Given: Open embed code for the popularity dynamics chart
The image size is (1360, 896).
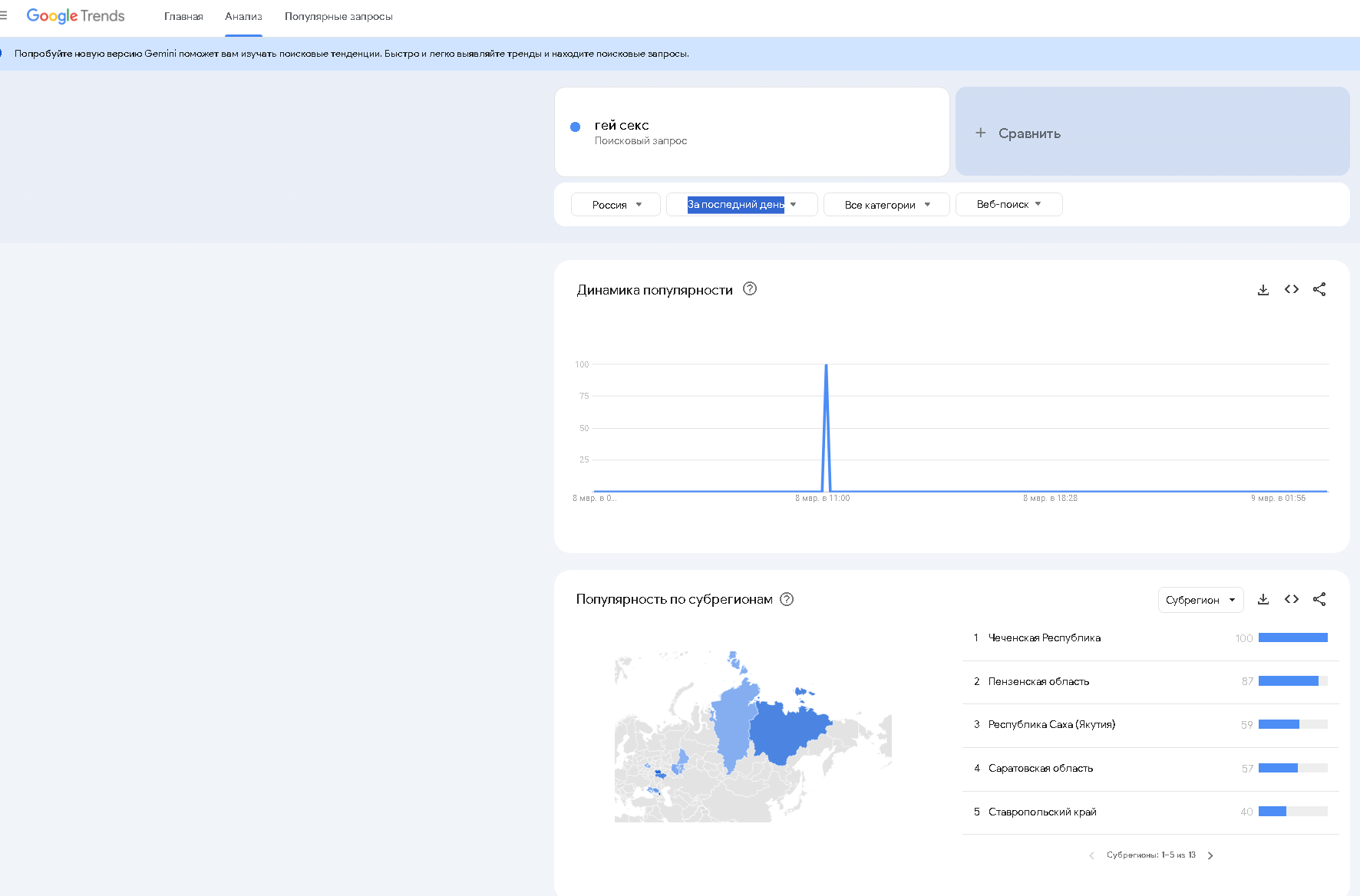Looking at the screenshot, I should tap(1292, 290).
